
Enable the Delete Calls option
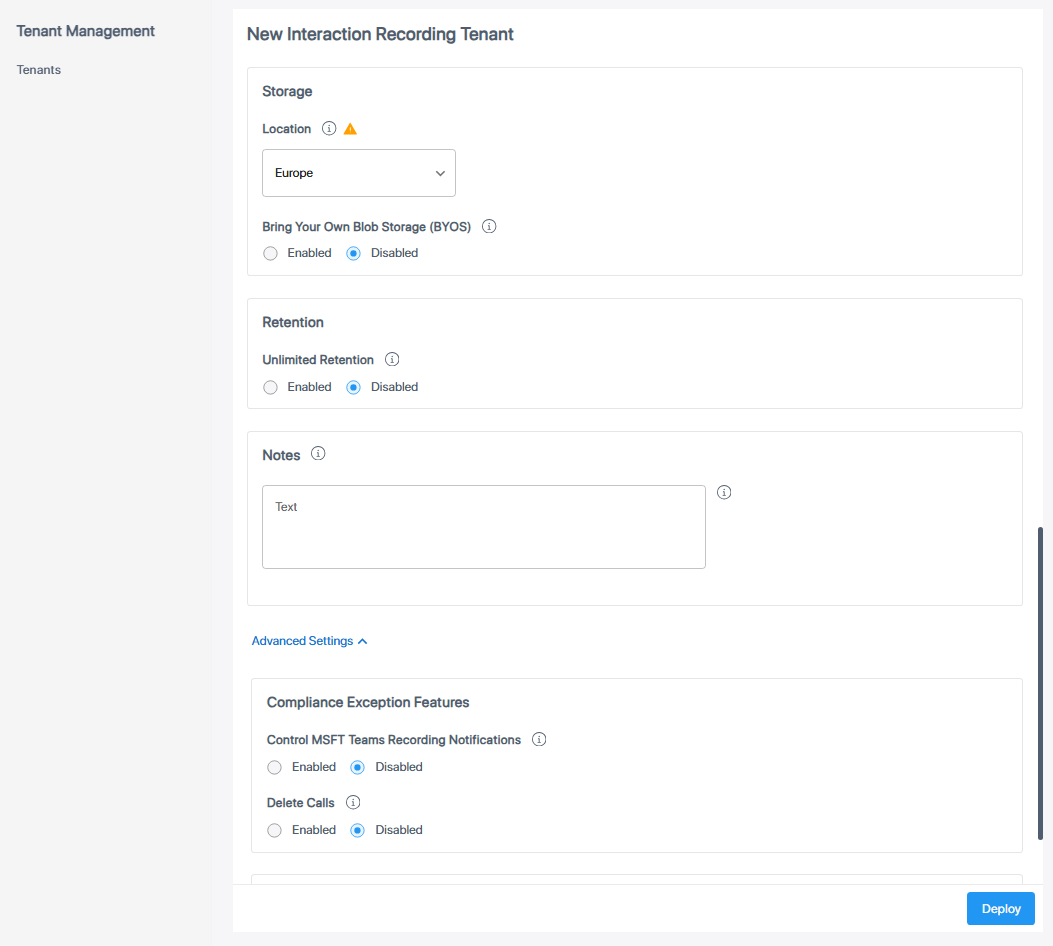pyautogui.click(x=275, y=830)
